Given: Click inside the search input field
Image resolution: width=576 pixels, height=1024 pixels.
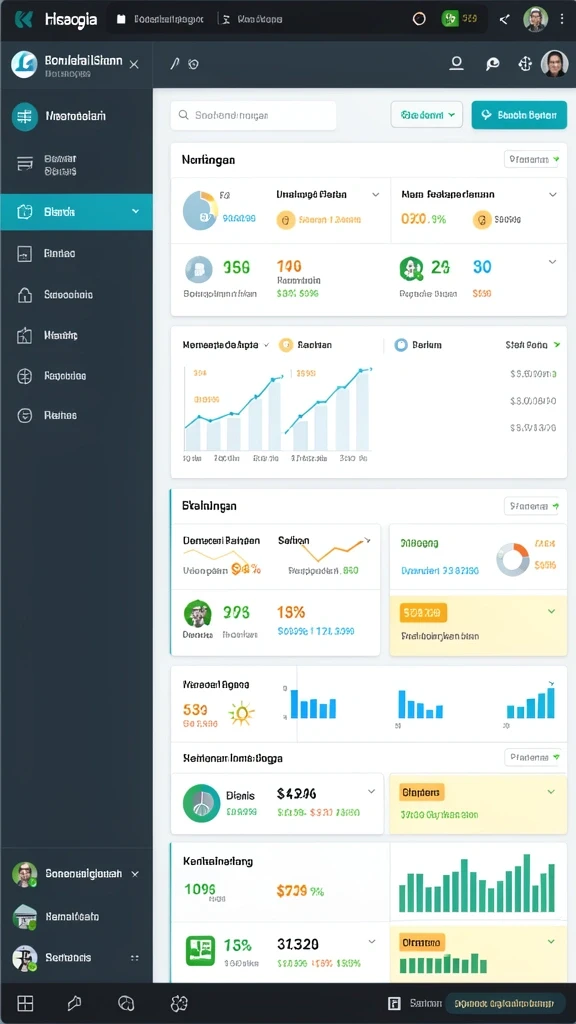Looking at the screenshot, I should pyautogui.click(x=253, y=116).
